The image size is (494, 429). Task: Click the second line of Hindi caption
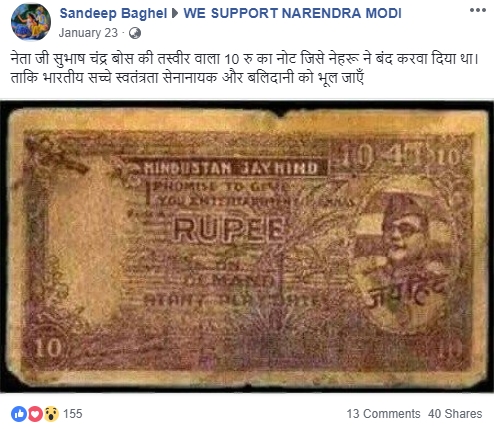click(x=187, y=78)
